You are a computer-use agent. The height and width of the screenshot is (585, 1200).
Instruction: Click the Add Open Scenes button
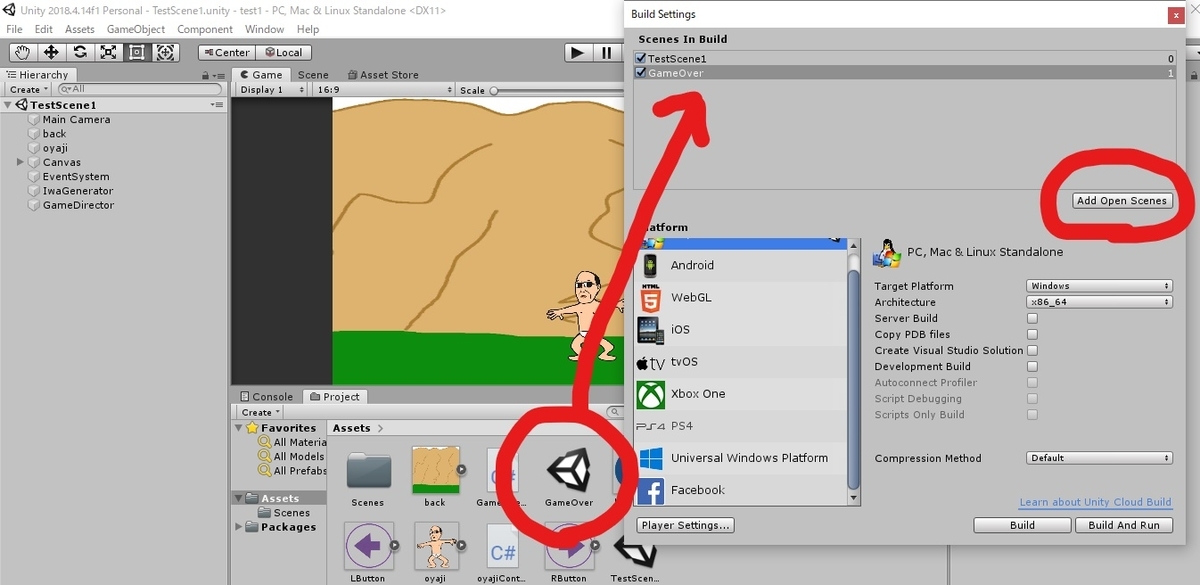coord(1121,201)
